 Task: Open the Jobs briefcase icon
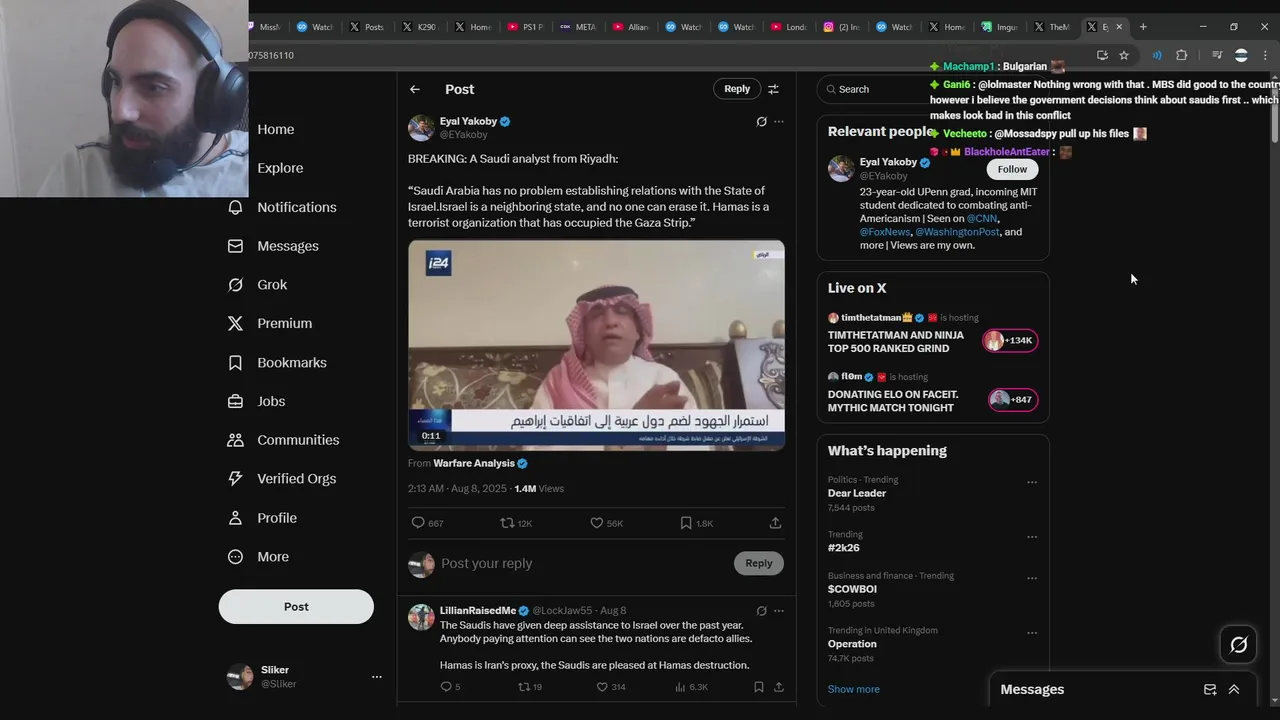point(235,401)
